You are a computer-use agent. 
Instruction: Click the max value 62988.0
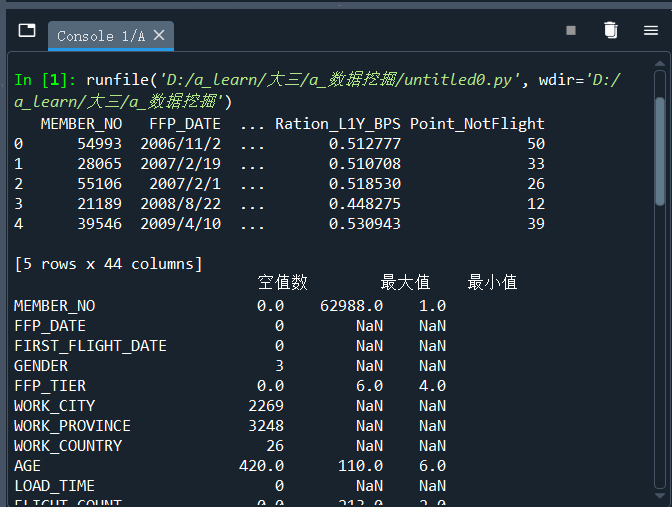(351, 306)
